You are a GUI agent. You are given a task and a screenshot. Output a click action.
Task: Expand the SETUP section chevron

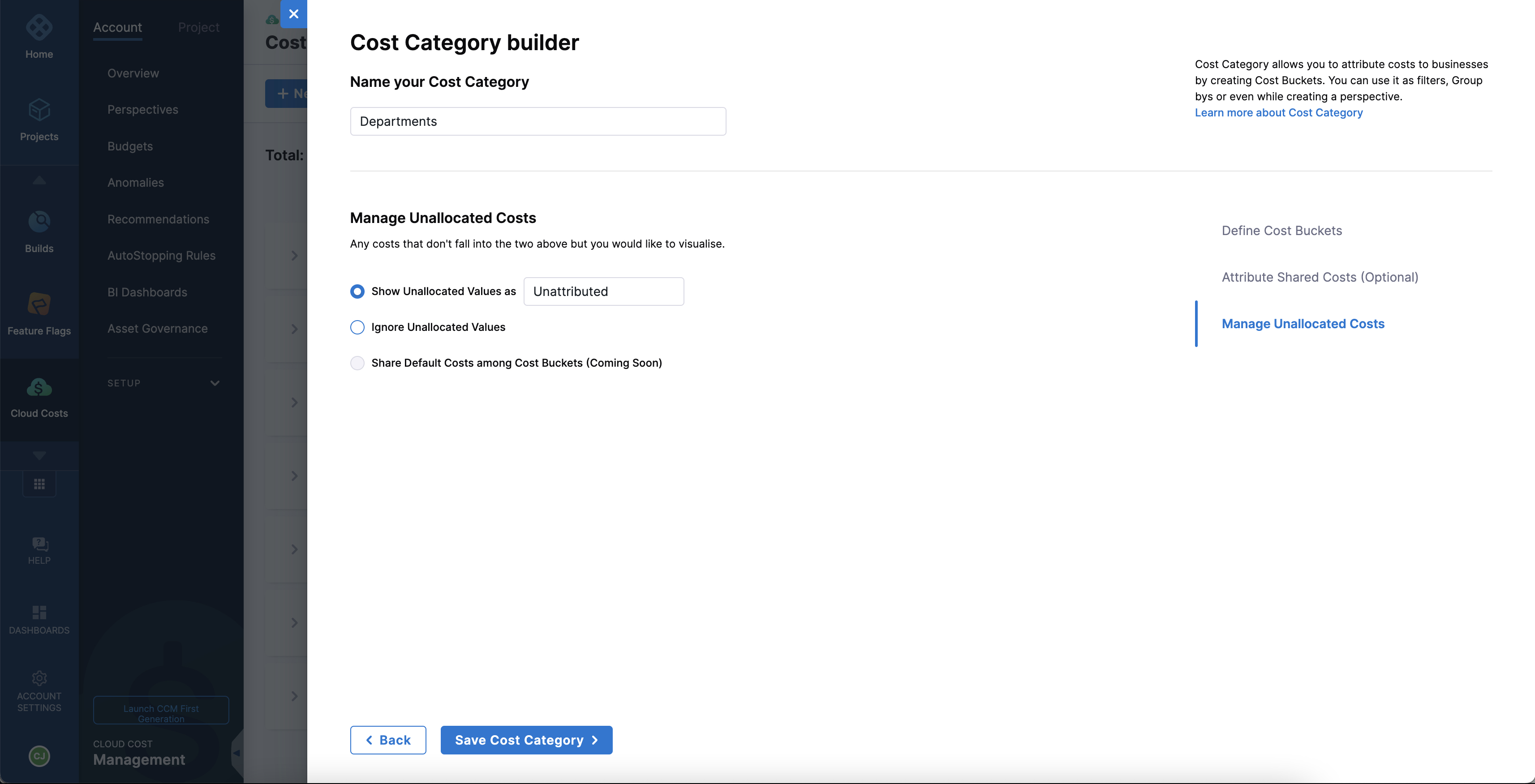[215, 383]
